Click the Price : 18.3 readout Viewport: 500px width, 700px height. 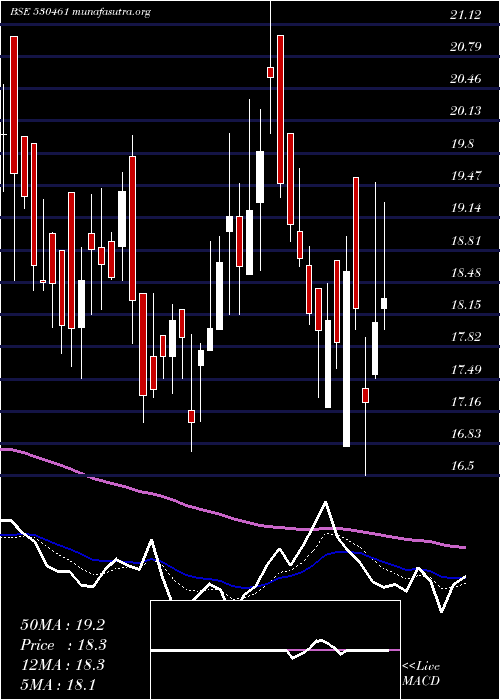click(x=64, y=645)
